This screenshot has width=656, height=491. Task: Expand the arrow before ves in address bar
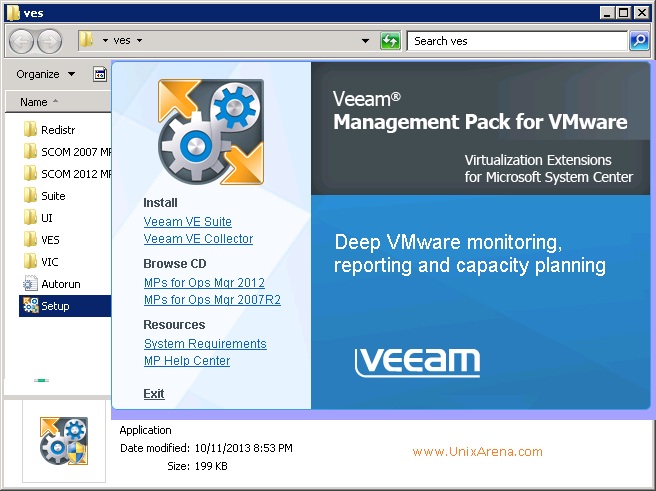(105, 41)
